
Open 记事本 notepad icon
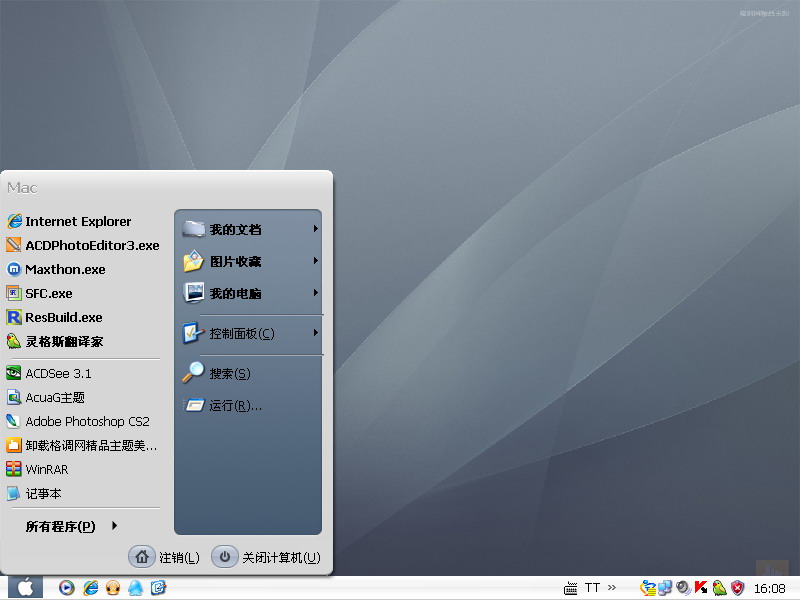[x=14, y=493]
